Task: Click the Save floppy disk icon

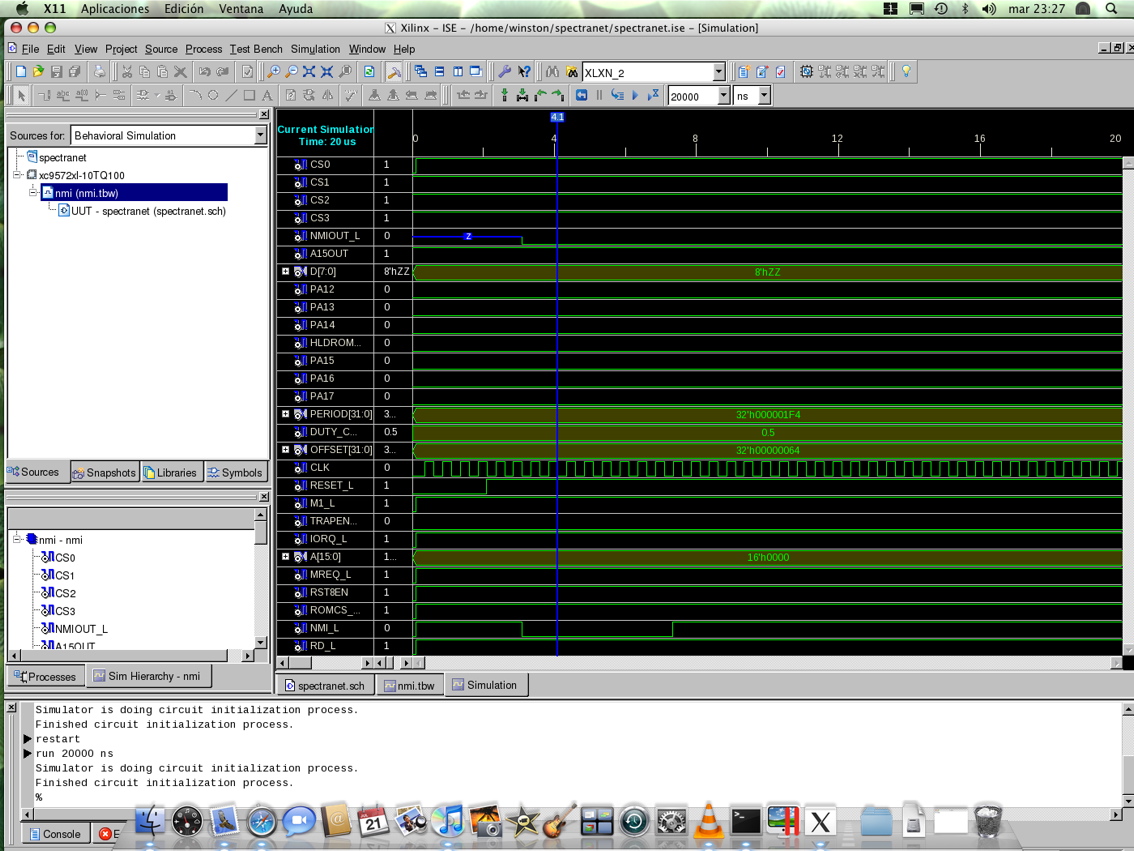Action: [x=56, y=72]
